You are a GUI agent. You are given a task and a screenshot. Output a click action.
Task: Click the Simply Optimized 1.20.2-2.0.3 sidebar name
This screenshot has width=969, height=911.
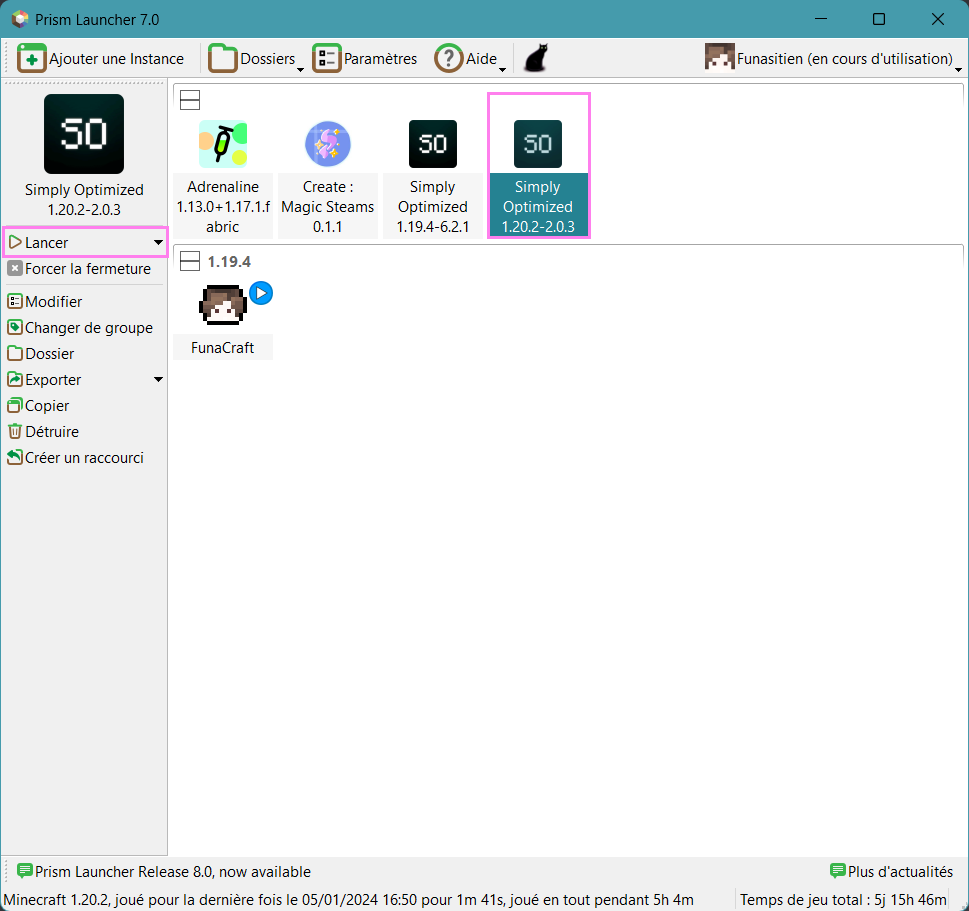point(84,200)
